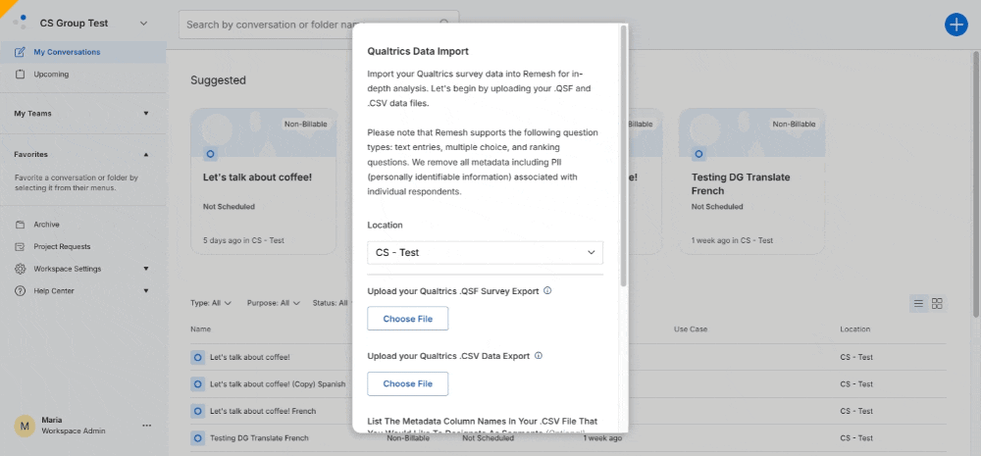Image resolution: width=981 pixels, height=456 pixels.
Task: Expand the My Teams section
Action: point(146,113)
